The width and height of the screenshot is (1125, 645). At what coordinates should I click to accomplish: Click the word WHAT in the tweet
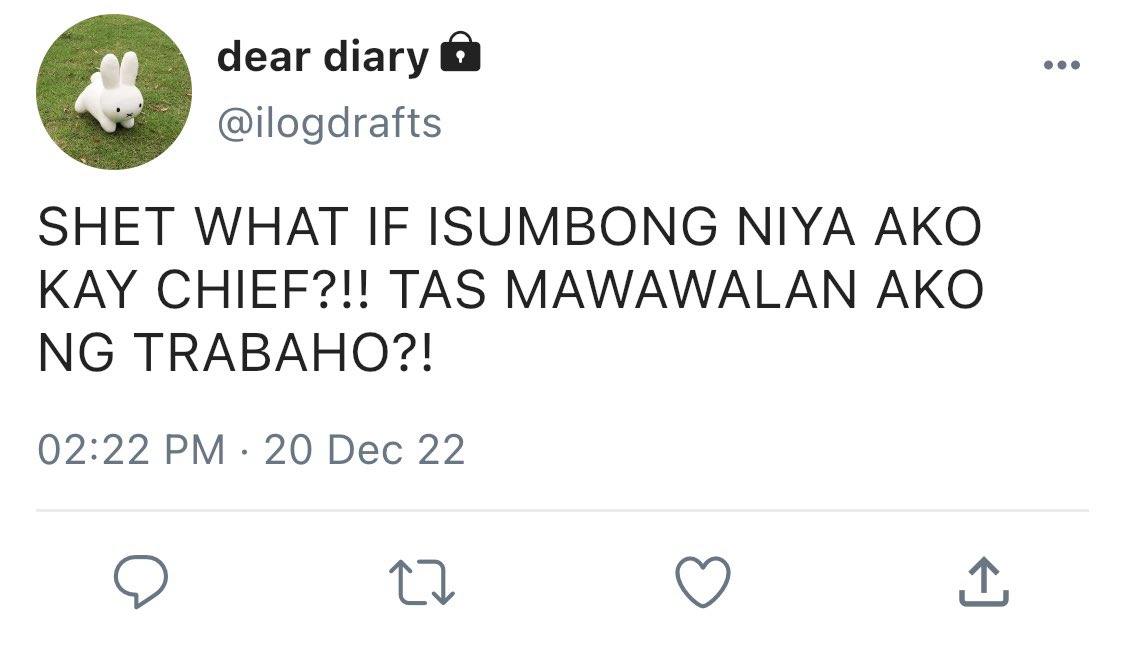[272, 227]
